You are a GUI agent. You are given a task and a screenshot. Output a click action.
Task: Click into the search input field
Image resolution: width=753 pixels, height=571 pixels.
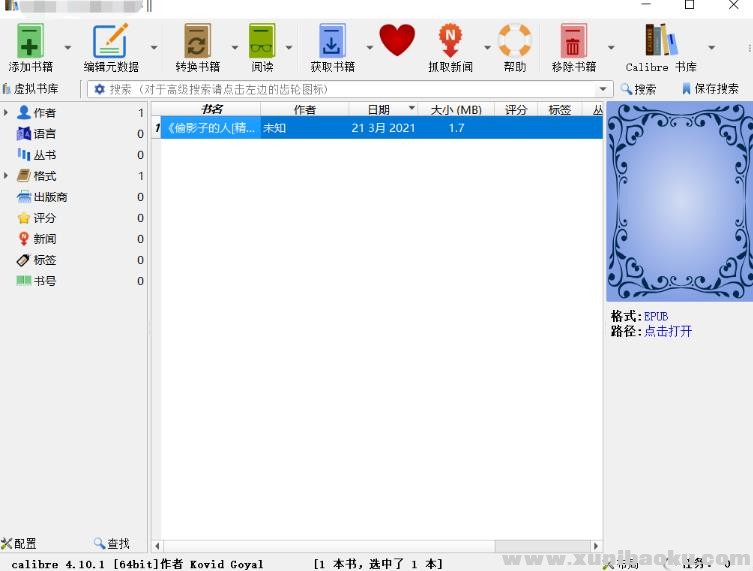(350, 89)
